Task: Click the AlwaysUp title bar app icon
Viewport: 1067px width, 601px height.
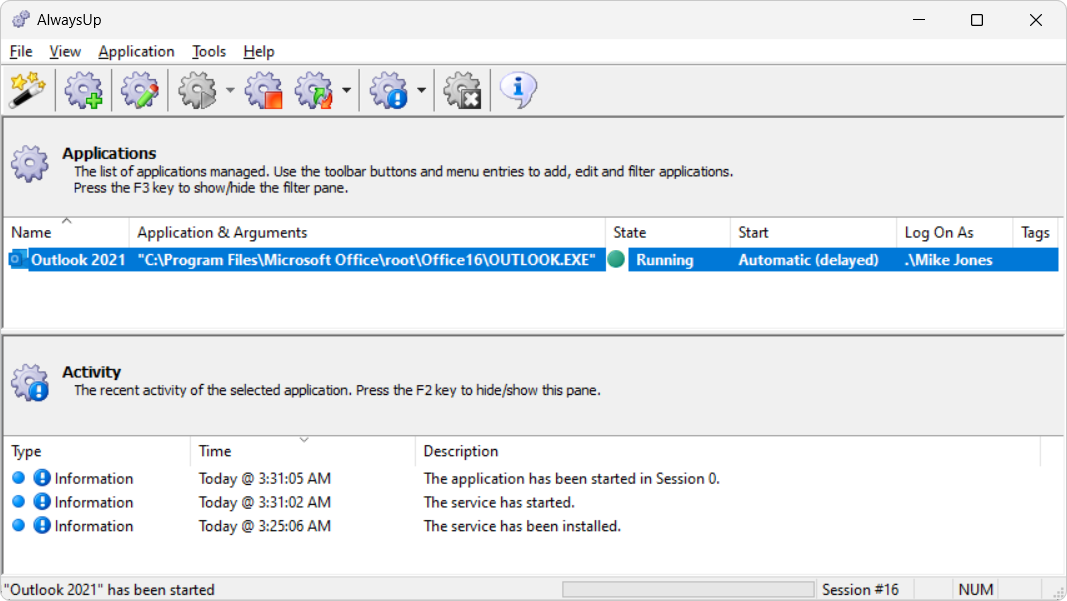Action: click(21, 20)
